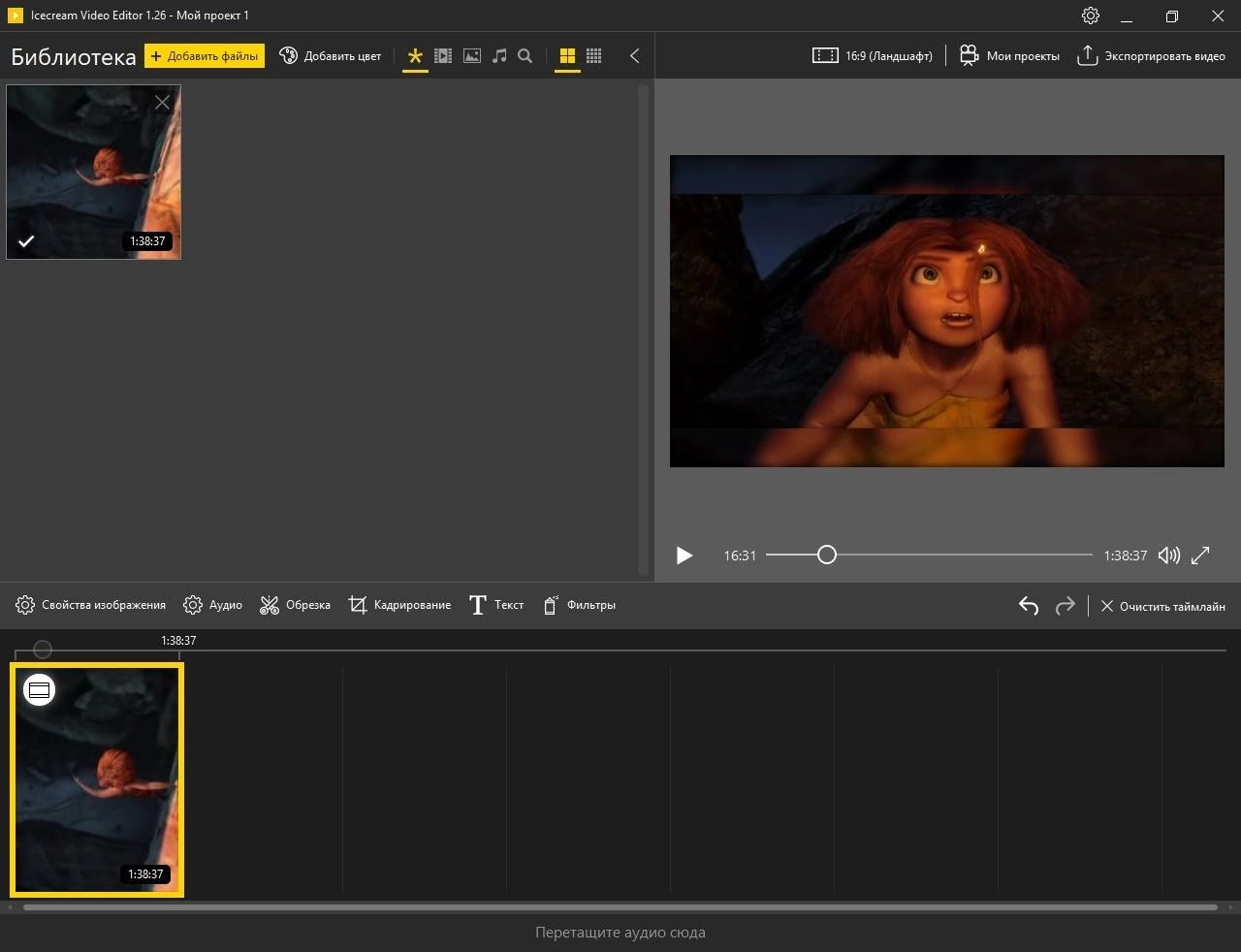
Task: Undo the last action
Action: point(1029,606)
